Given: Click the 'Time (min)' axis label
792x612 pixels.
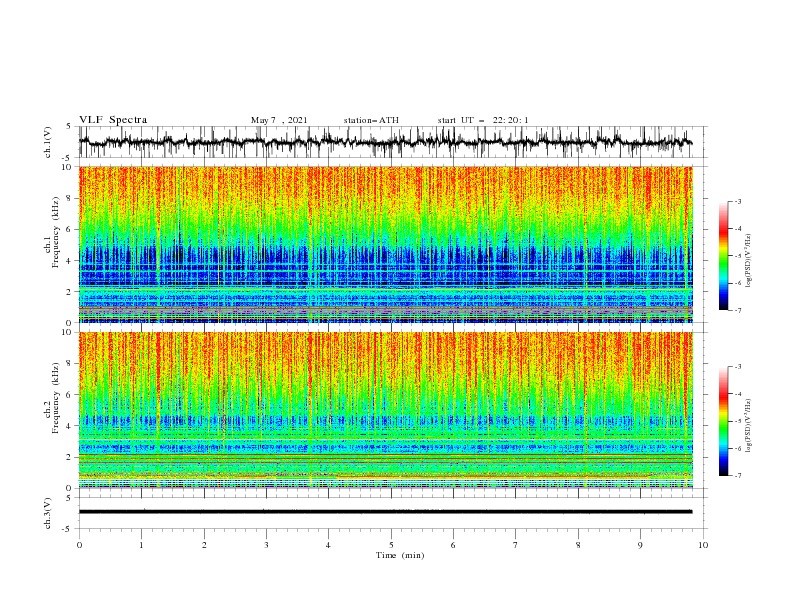Looking at the screenshot, I should (400, 555).
